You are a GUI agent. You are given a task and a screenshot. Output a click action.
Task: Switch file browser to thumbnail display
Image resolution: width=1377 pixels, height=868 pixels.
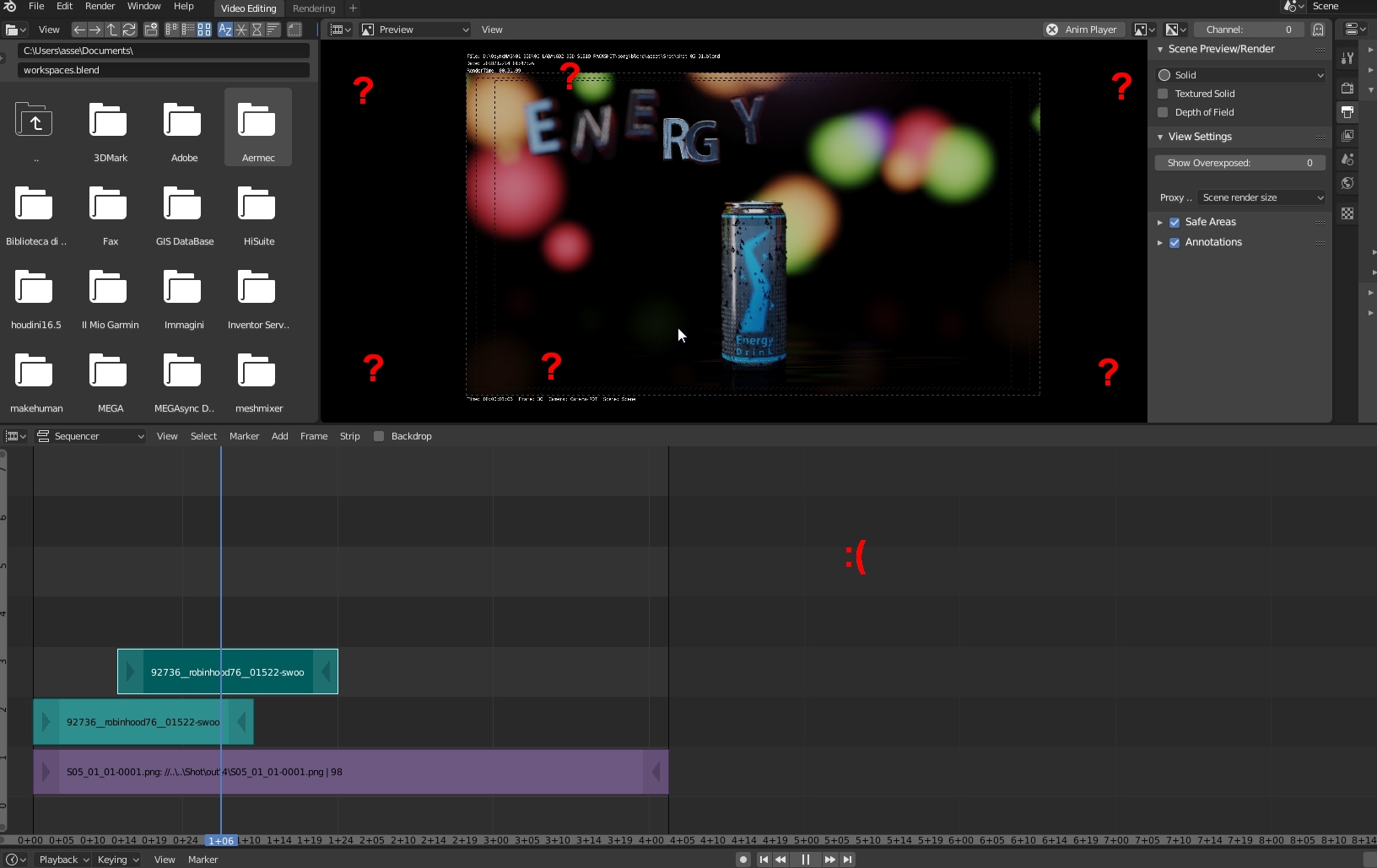click(x=204, y=30)
